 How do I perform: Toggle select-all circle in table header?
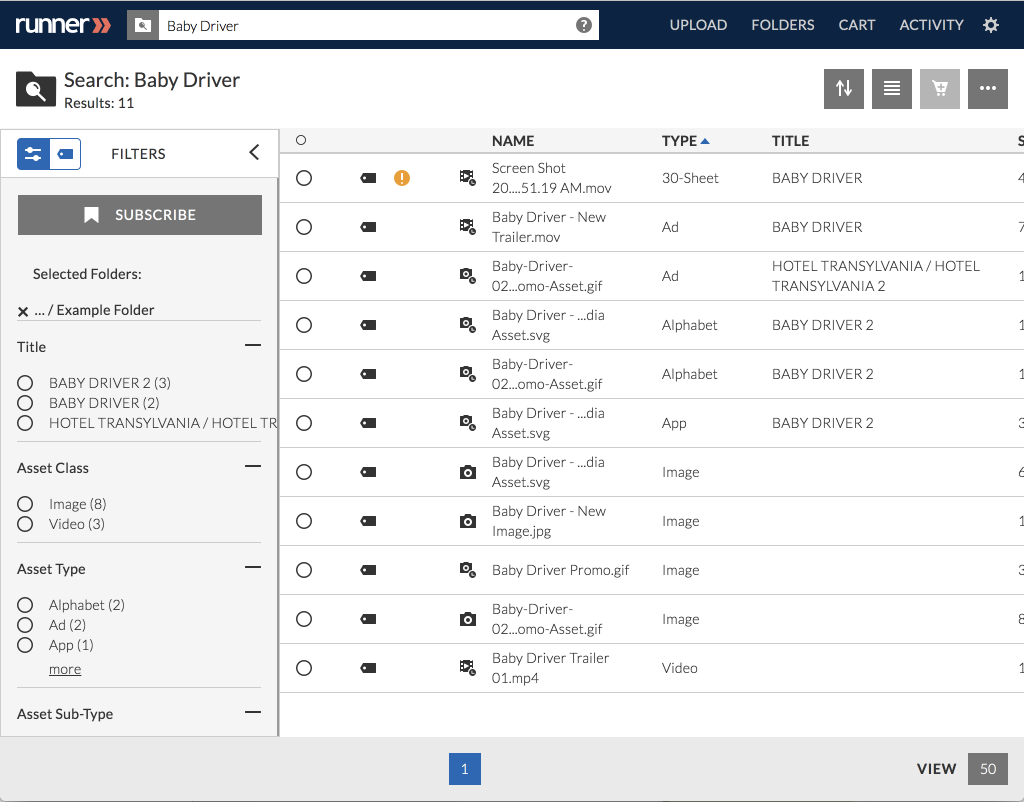point(301,140)
